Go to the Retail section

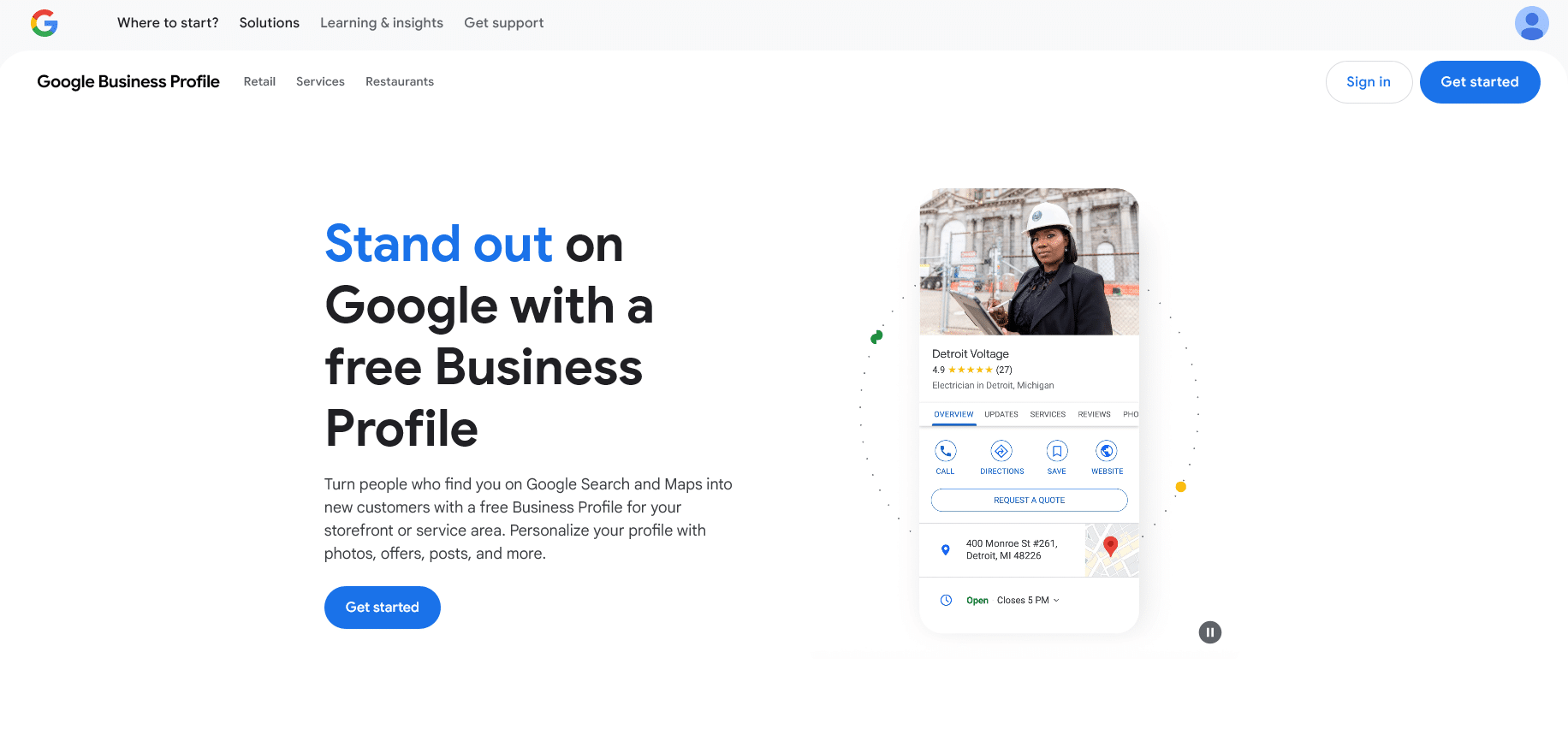[259, 81]
